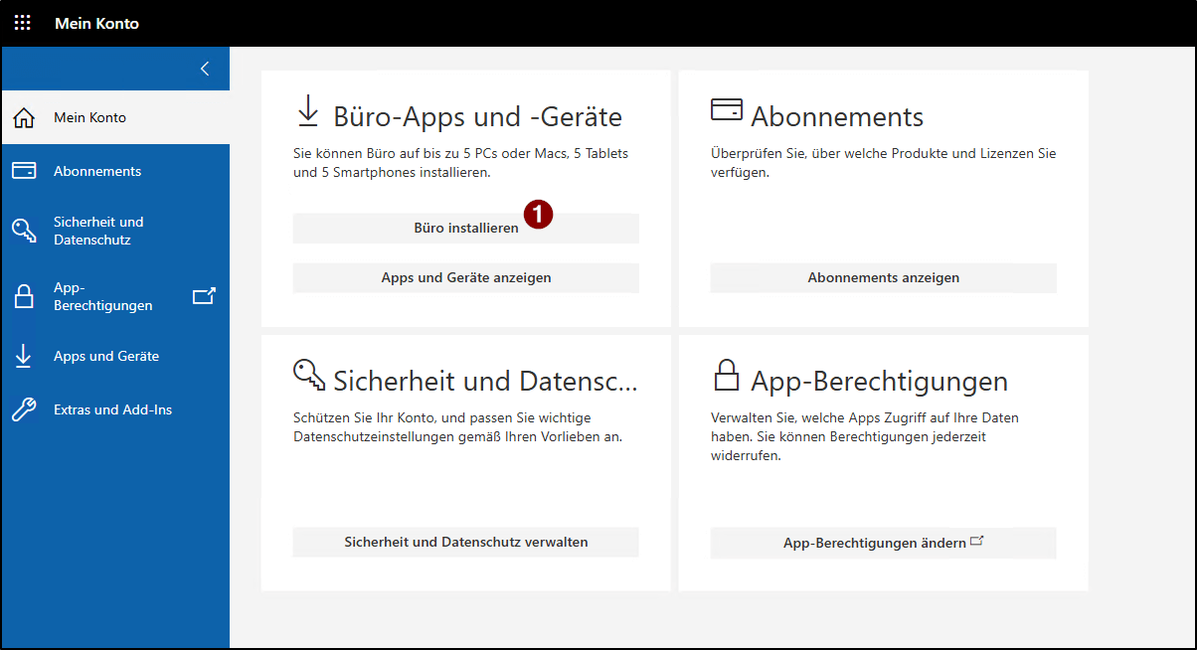
Task: Click the padlock icon in the sidebar
Action: pos(24,296)
